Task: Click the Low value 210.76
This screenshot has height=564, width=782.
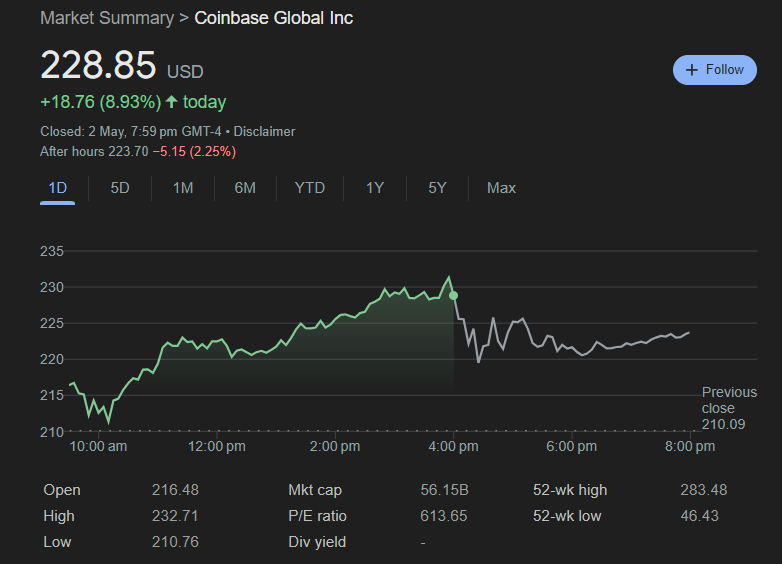Action: (175, 542)
